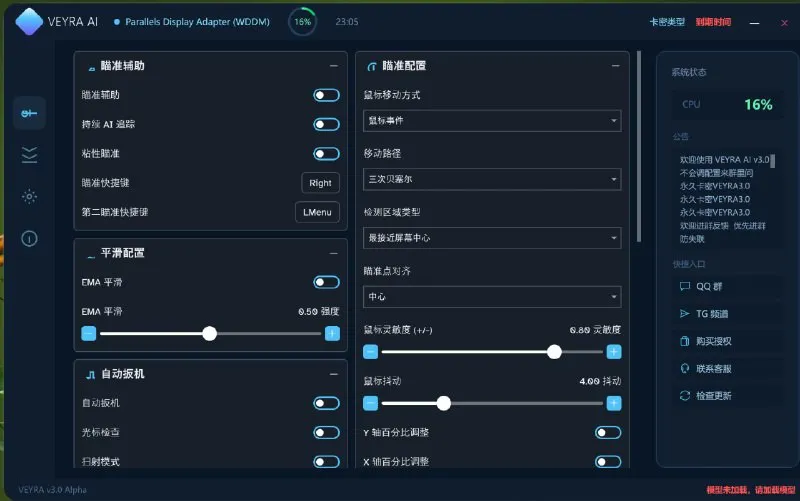Click the 23:05 time label
Screen dimensions: 800x501
[x=347, y=22]
